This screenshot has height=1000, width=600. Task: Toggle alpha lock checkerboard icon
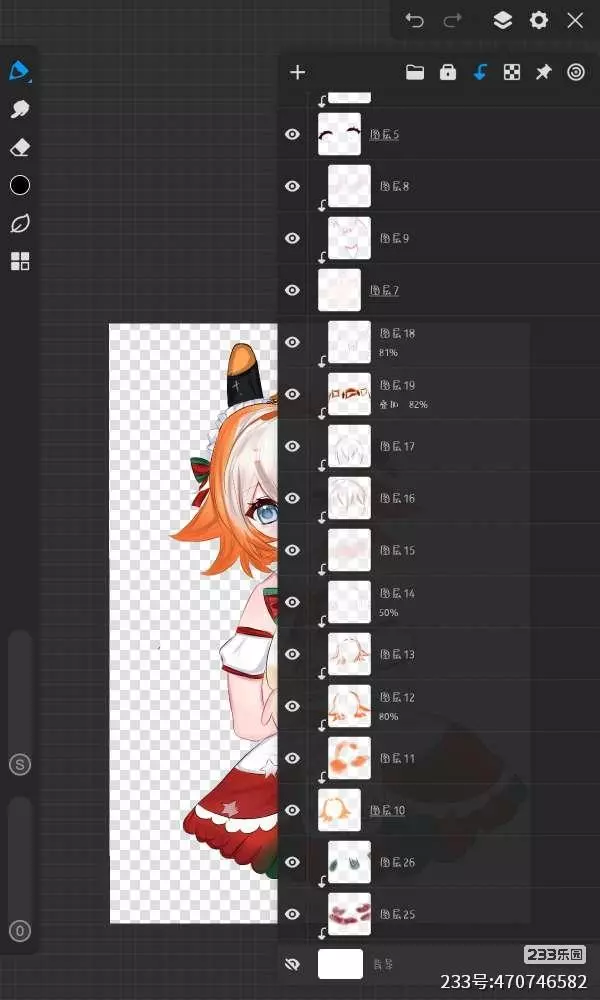tap(511, 73)
